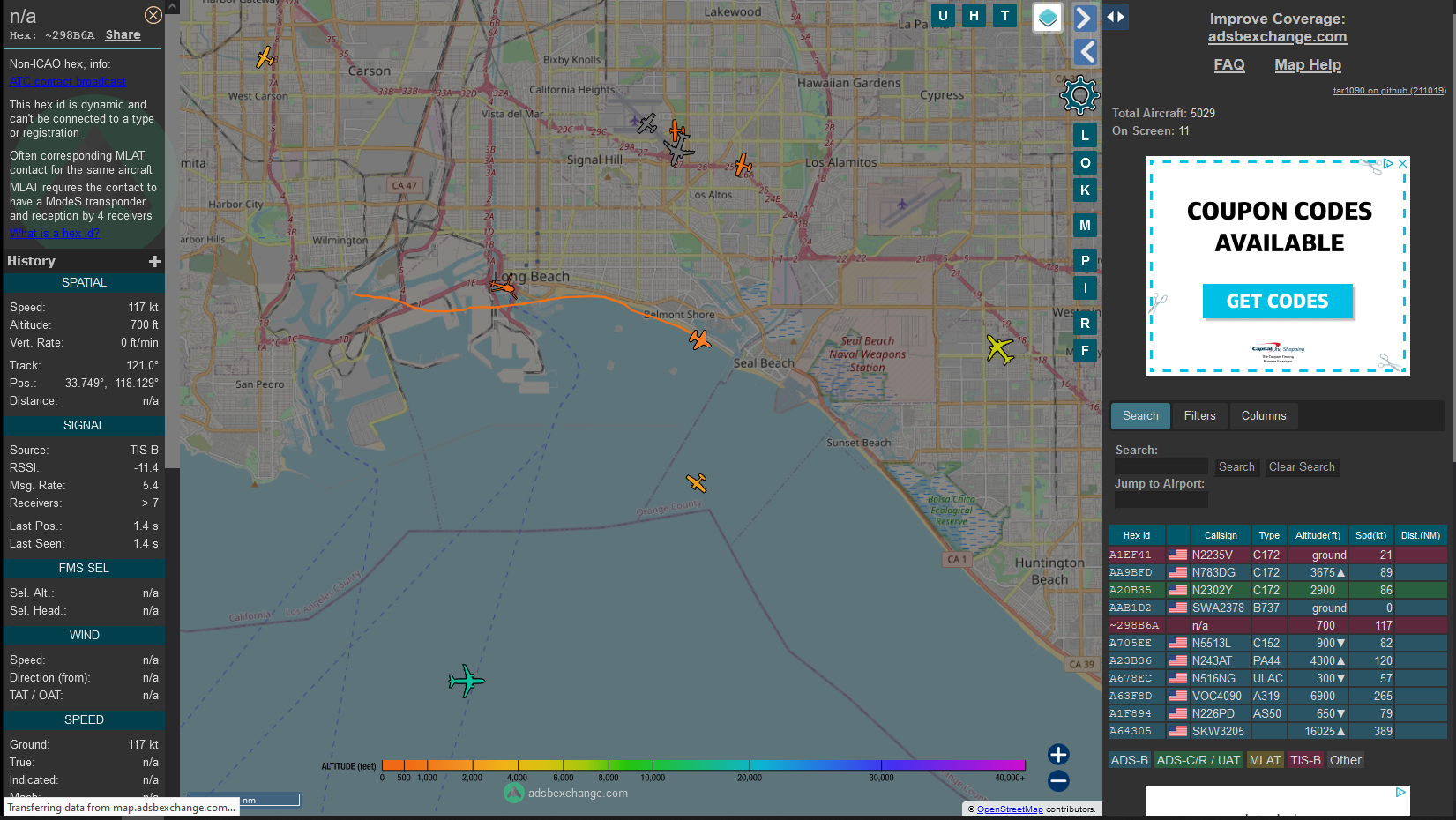Screen dimensions: 1456x820
Task: Open the FAQ link
Action: 1229,65
